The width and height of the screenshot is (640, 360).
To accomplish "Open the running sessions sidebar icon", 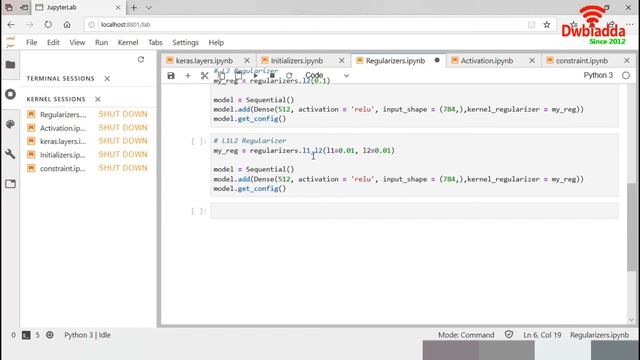I will point(11,94).
